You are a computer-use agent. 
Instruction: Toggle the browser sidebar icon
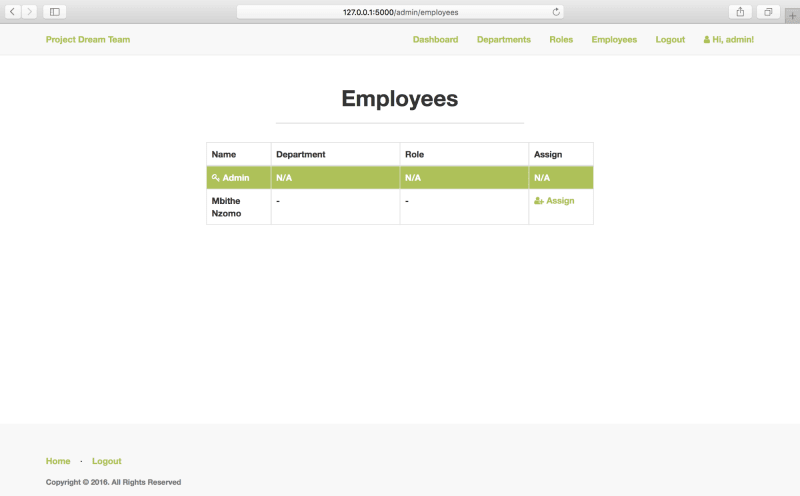point(55,12)
